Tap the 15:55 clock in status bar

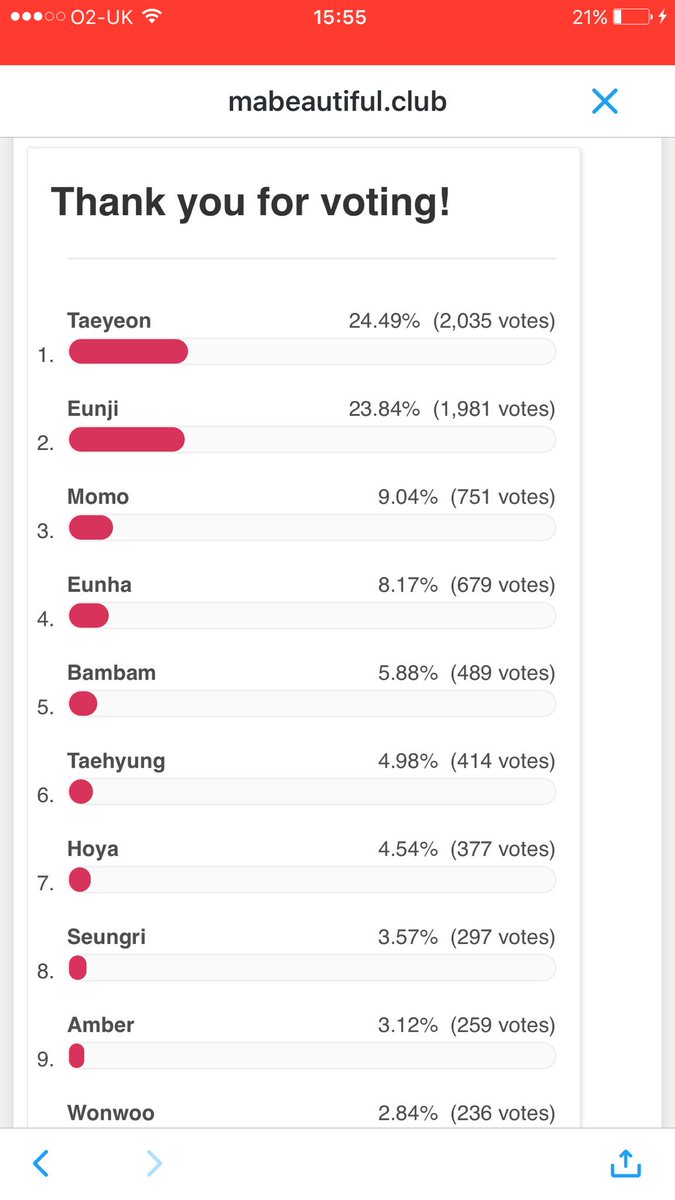click(339, 17)
